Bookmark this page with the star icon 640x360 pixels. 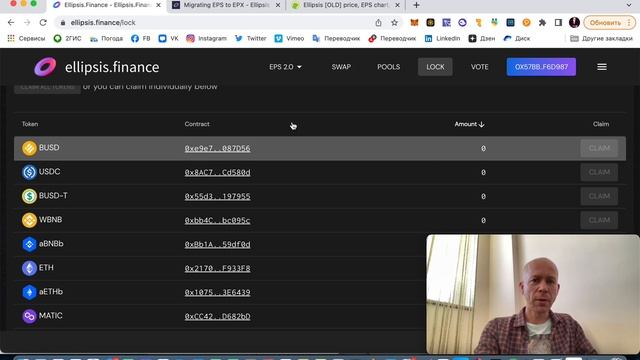(x=394, y=23)
